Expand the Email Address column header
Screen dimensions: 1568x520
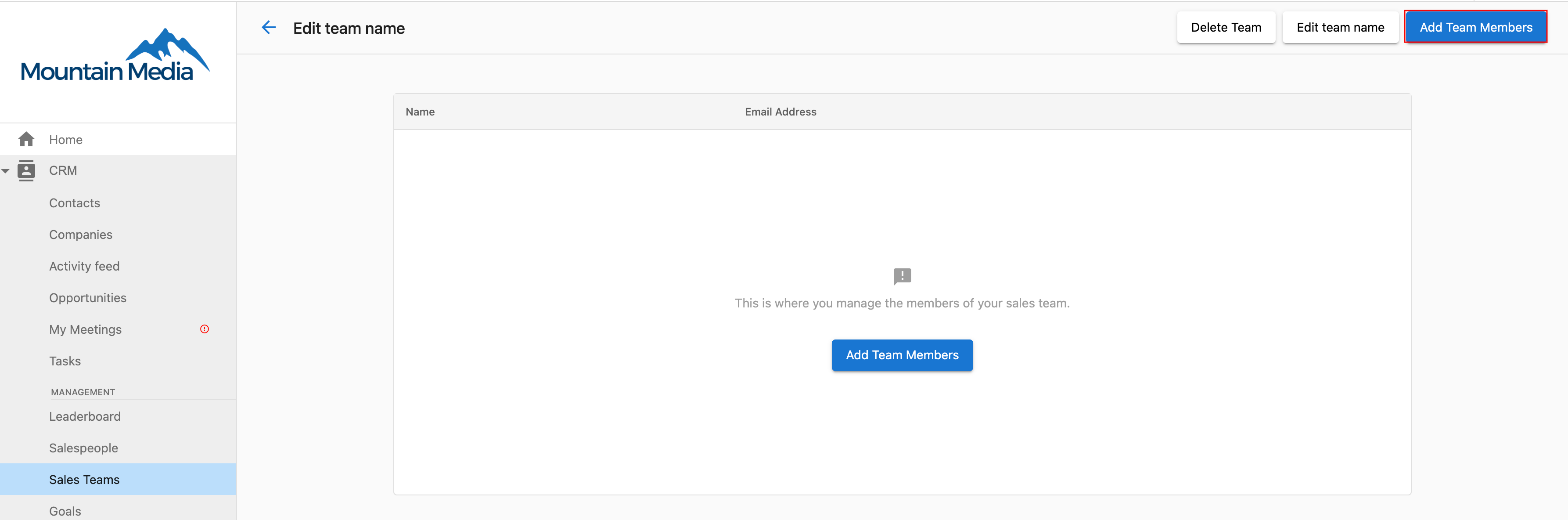point(780,112)
